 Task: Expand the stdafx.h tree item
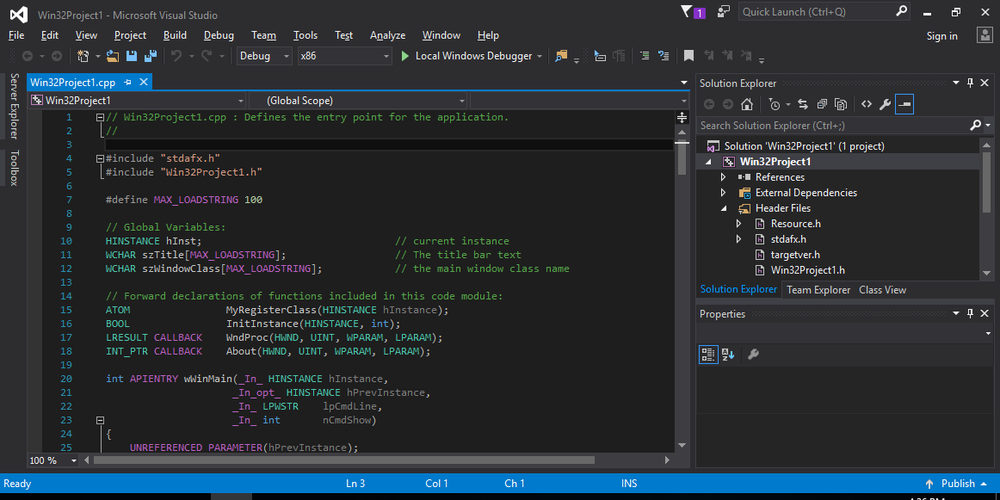click(x=739, y=239)
